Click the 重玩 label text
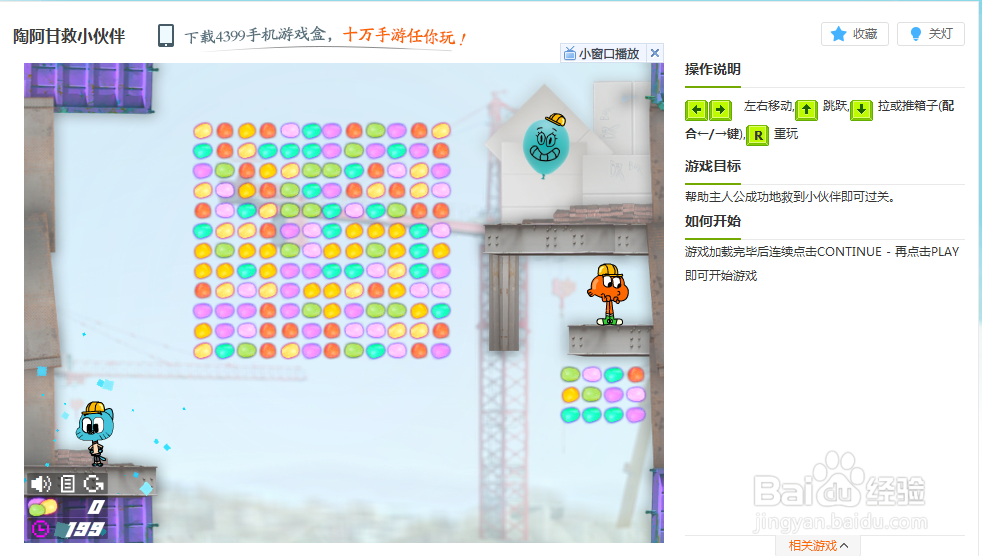 click(786, 134)
